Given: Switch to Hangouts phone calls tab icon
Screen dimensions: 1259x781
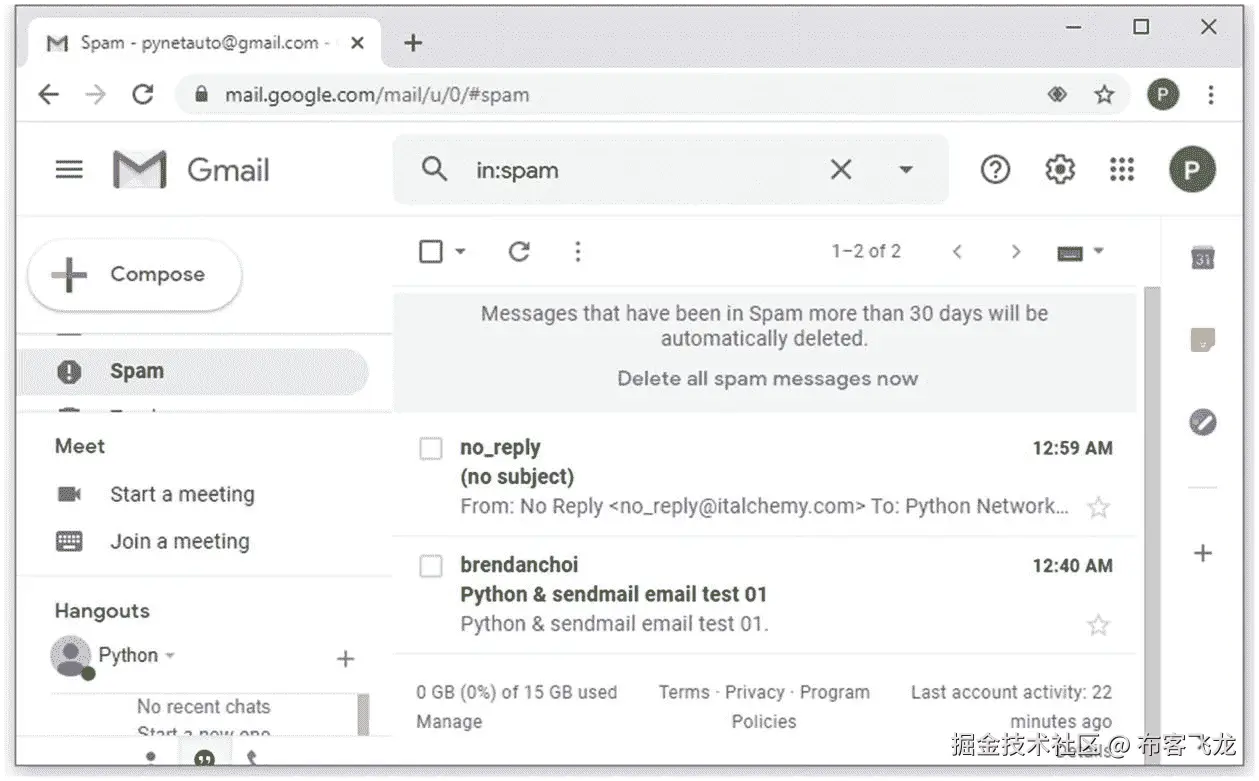Looking at the screenshot, I should click(x=251, y=757).
